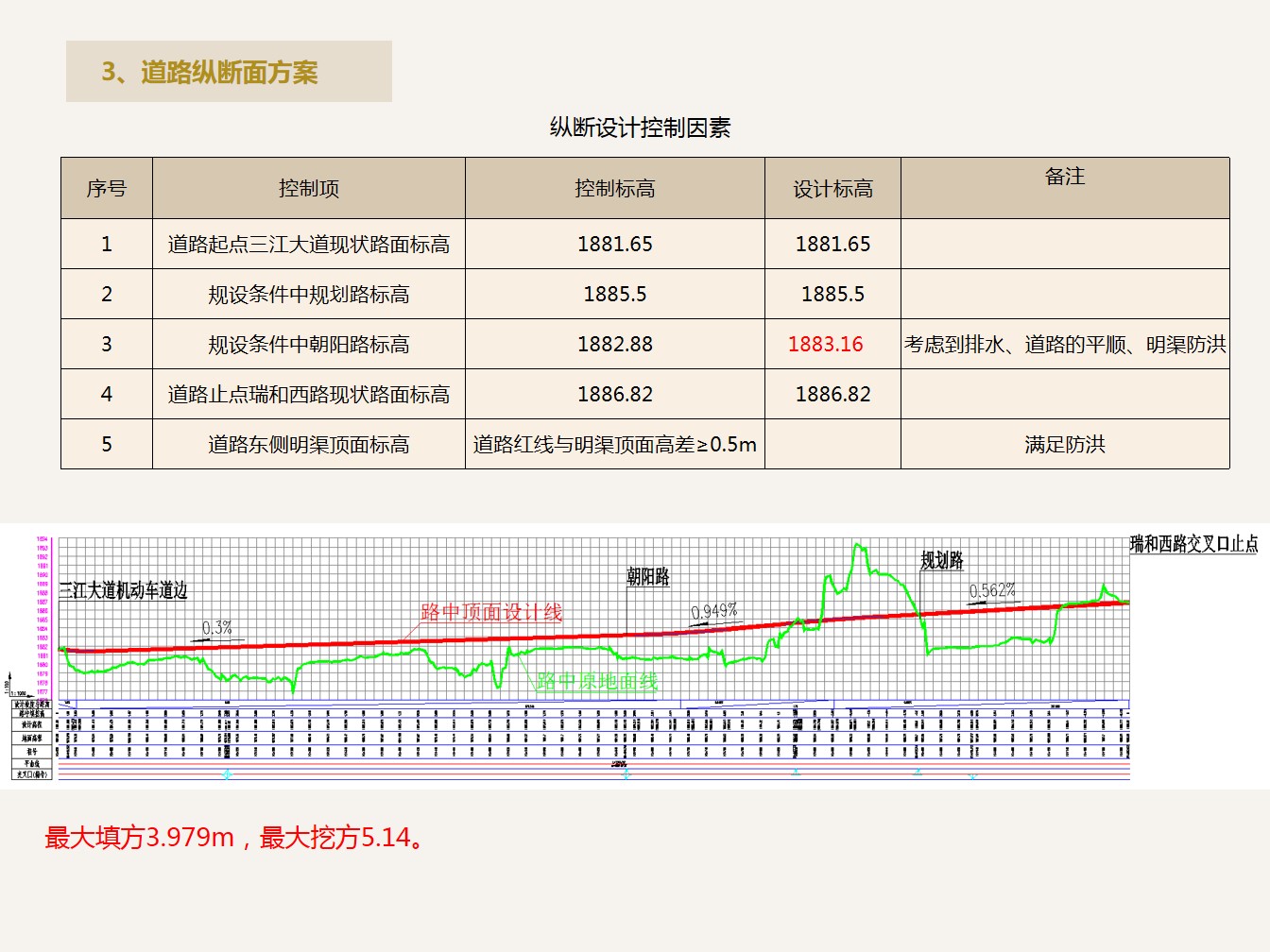The width and height of the screenshot is (1270, 952).
Task: Click the 规划路 label on chart
Action: [x=942, y=560]
